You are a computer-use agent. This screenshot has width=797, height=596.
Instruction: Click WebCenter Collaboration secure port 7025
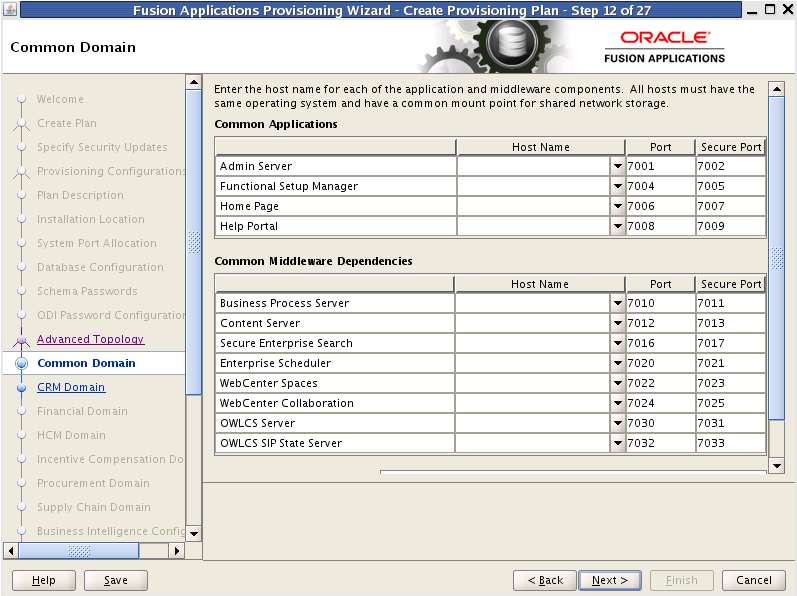click(730, 403)
